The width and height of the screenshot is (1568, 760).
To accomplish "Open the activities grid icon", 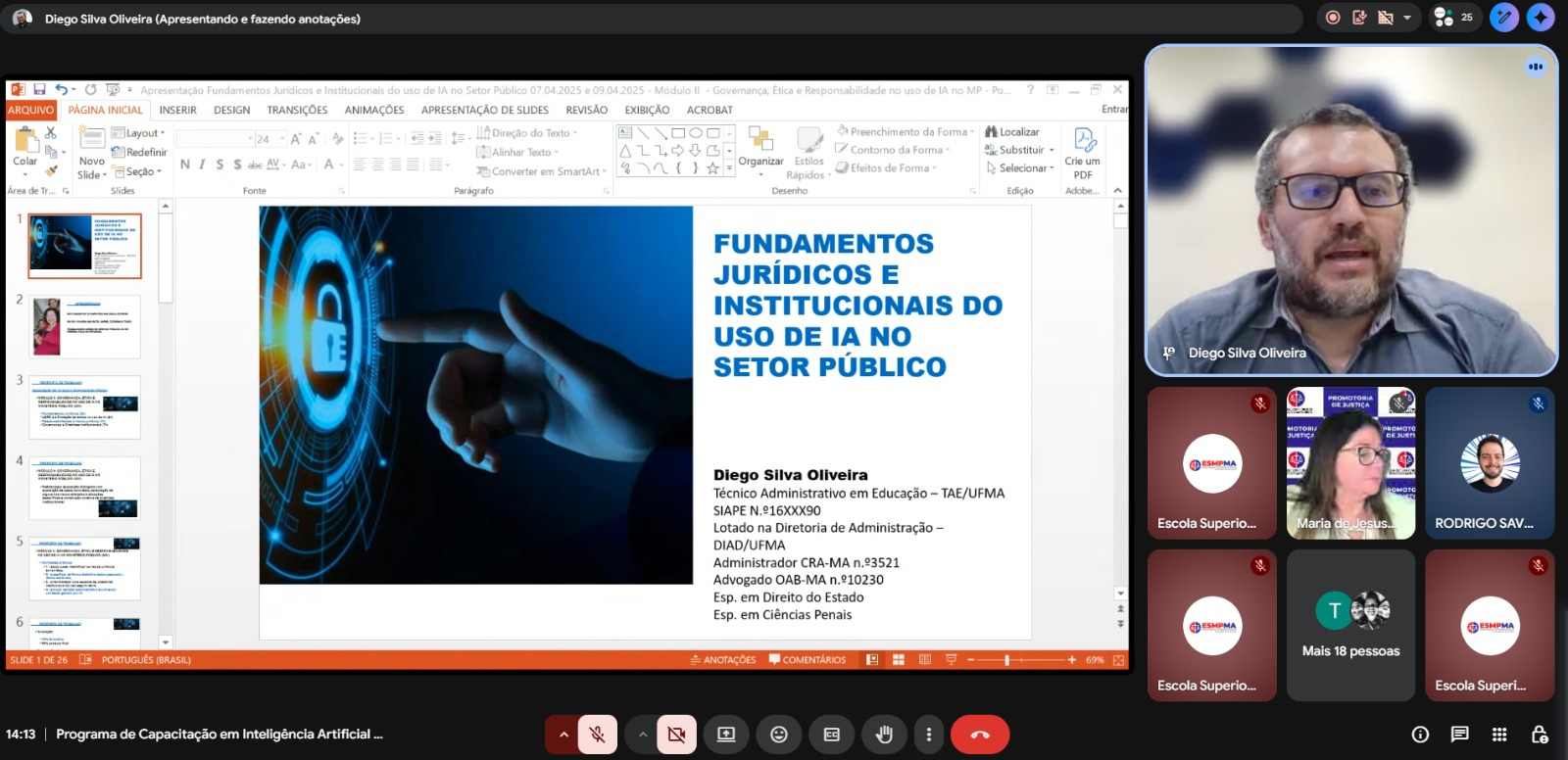I will click(x=1499, y=735).
